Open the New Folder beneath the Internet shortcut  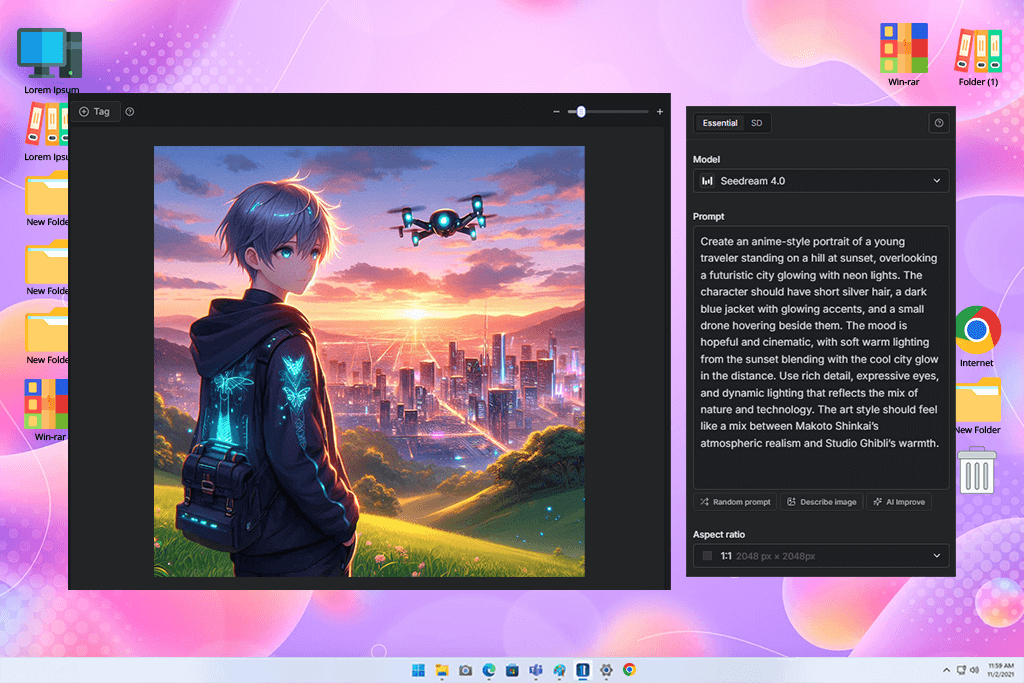978,406
